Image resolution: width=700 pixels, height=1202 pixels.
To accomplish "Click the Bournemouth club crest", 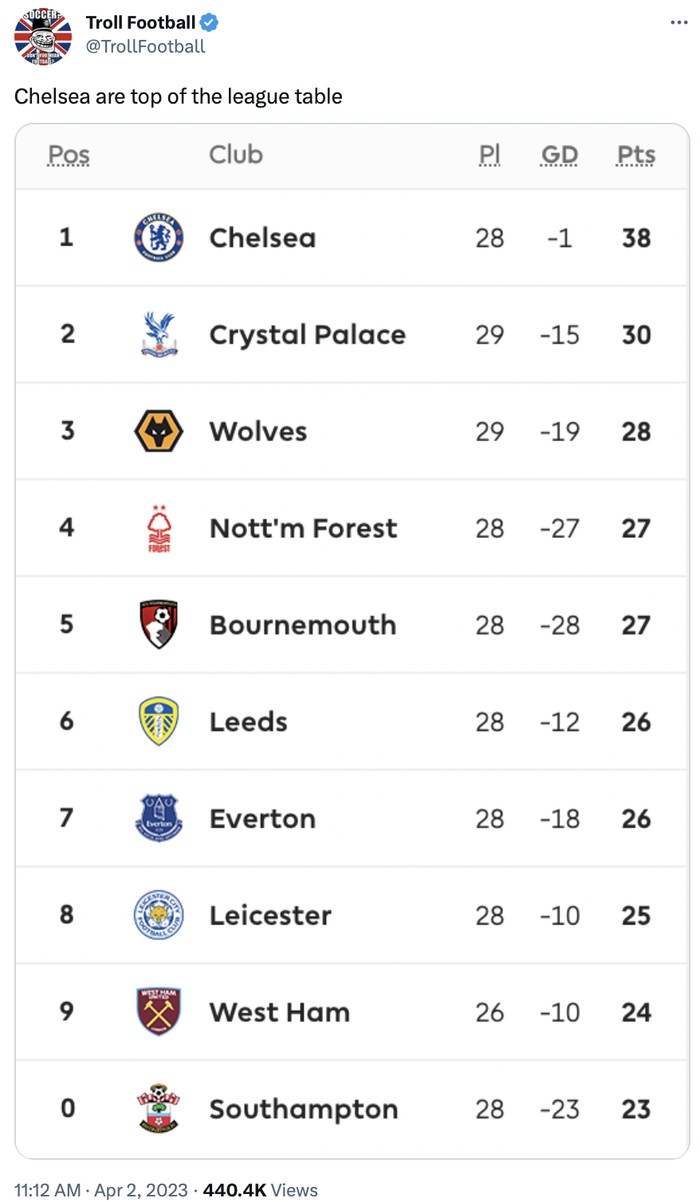I will 158,625.
